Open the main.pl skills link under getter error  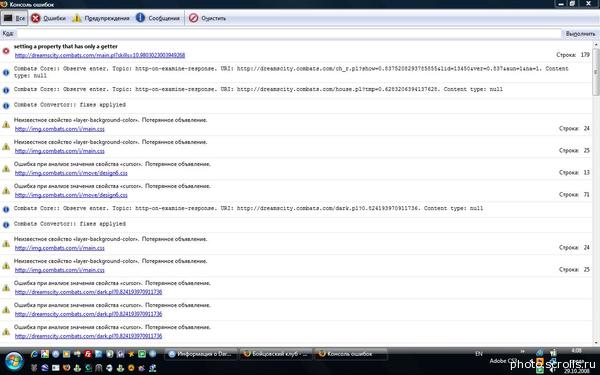click(x=100, y=55)
